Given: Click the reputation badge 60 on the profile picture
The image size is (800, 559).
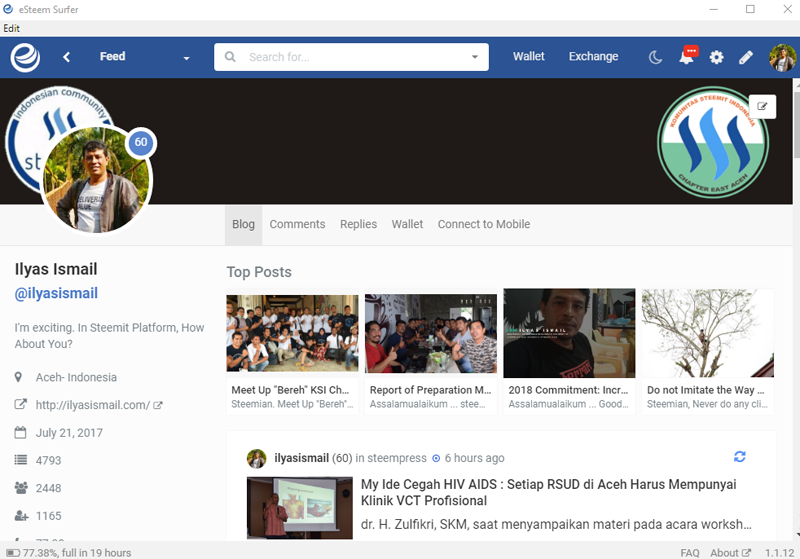Looking at the screenshot, I should click(x=141, y=142).
